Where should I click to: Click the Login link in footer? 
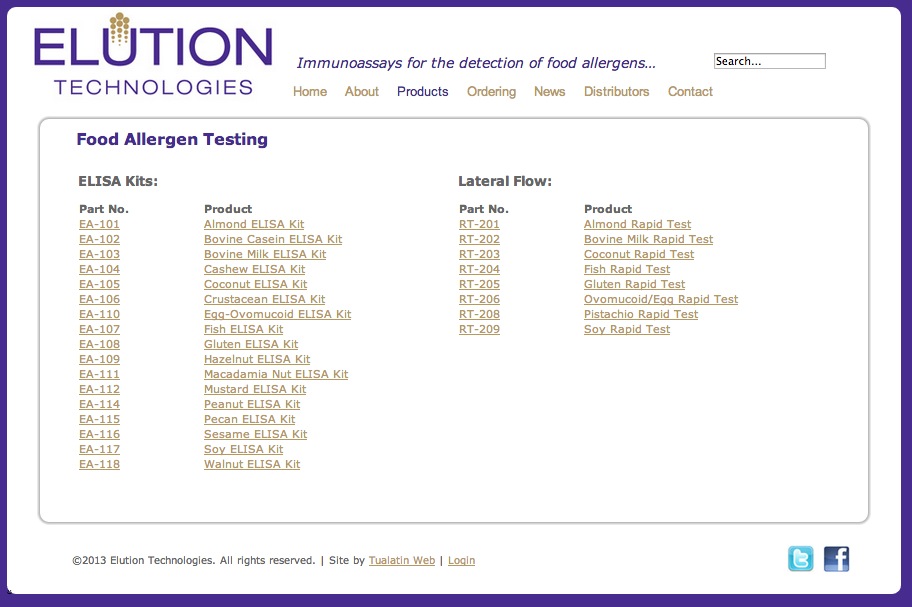(461, 560)
